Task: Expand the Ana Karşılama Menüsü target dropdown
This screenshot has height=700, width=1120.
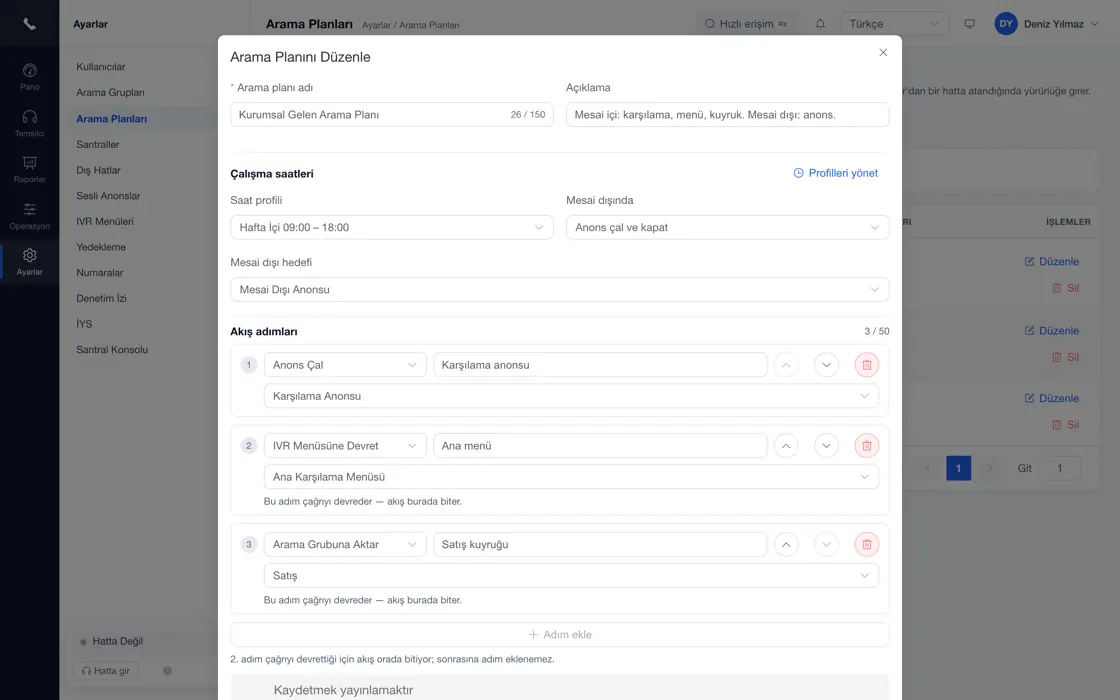Action: (x=571, y=476)
